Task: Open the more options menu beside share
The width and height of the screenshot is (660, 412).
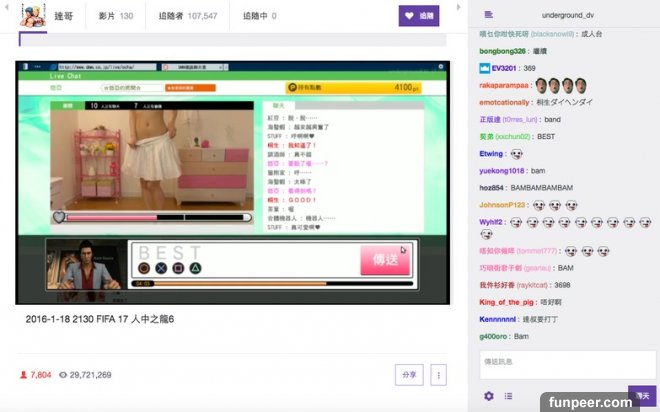Action: [437, 375]
